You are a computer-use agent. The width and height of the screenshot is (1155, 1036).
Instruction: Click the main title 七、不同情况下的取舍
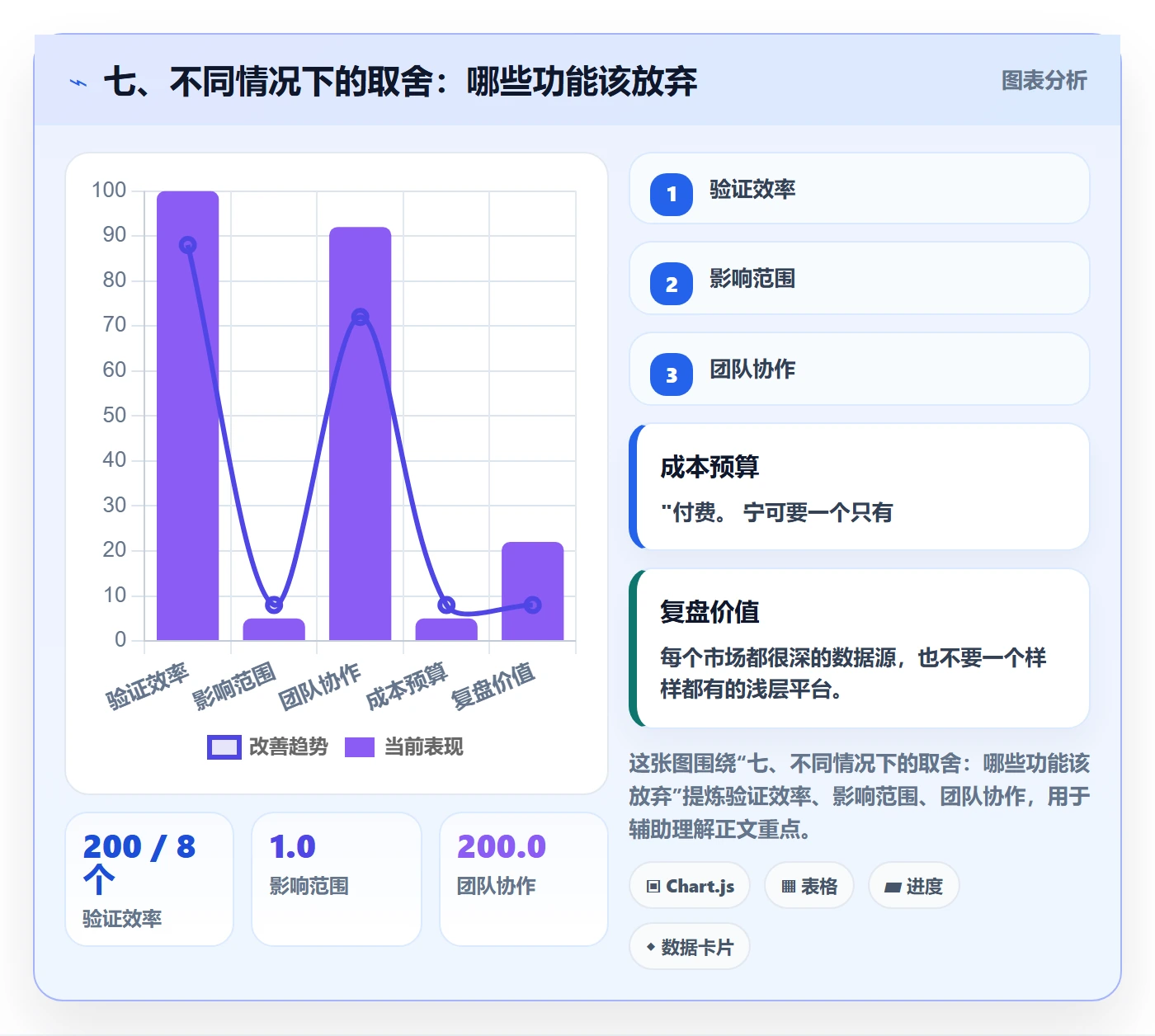[x=400, y=82]
